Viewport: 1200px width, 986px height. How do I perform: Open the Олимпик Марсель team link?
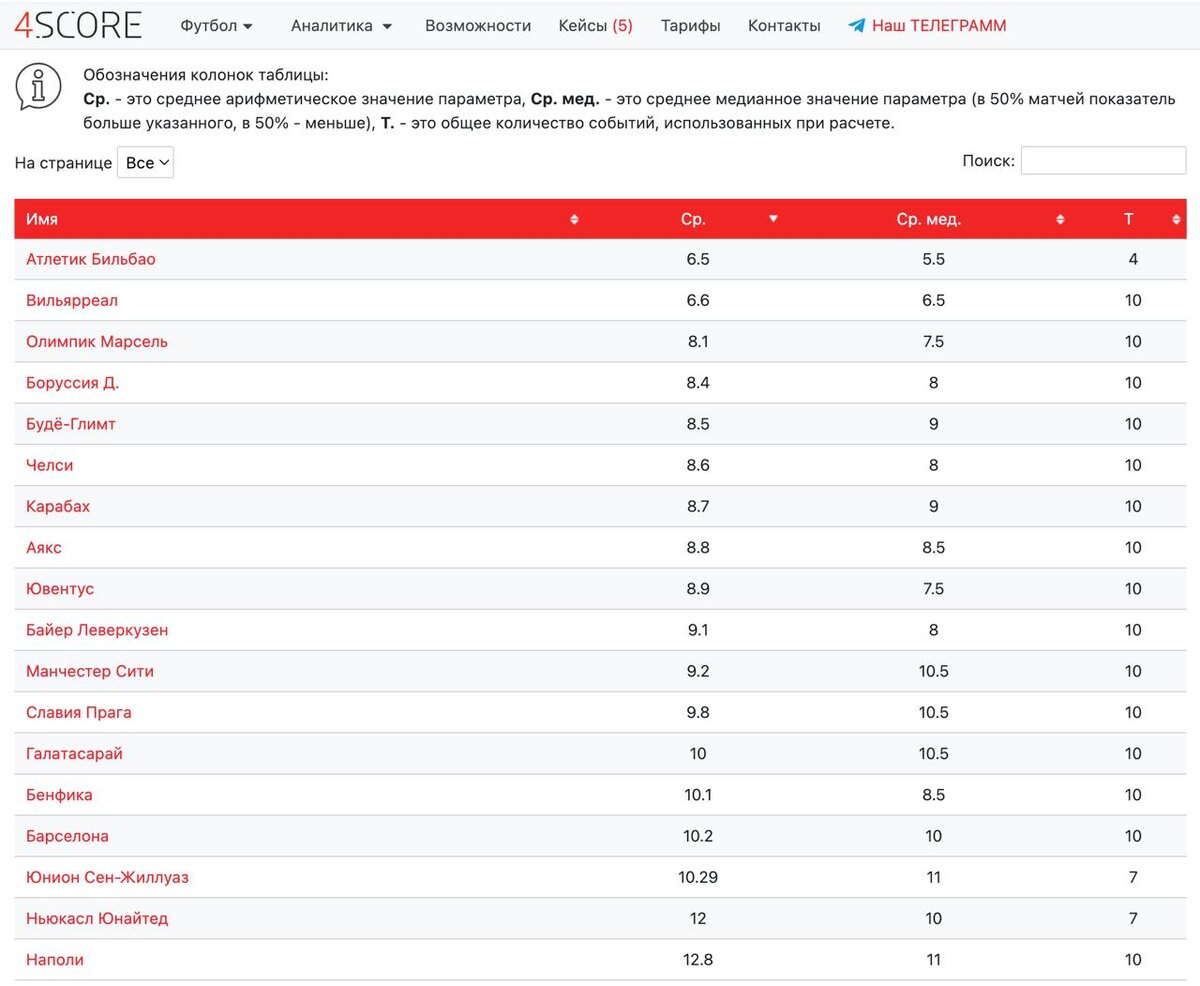pos(97,341)
